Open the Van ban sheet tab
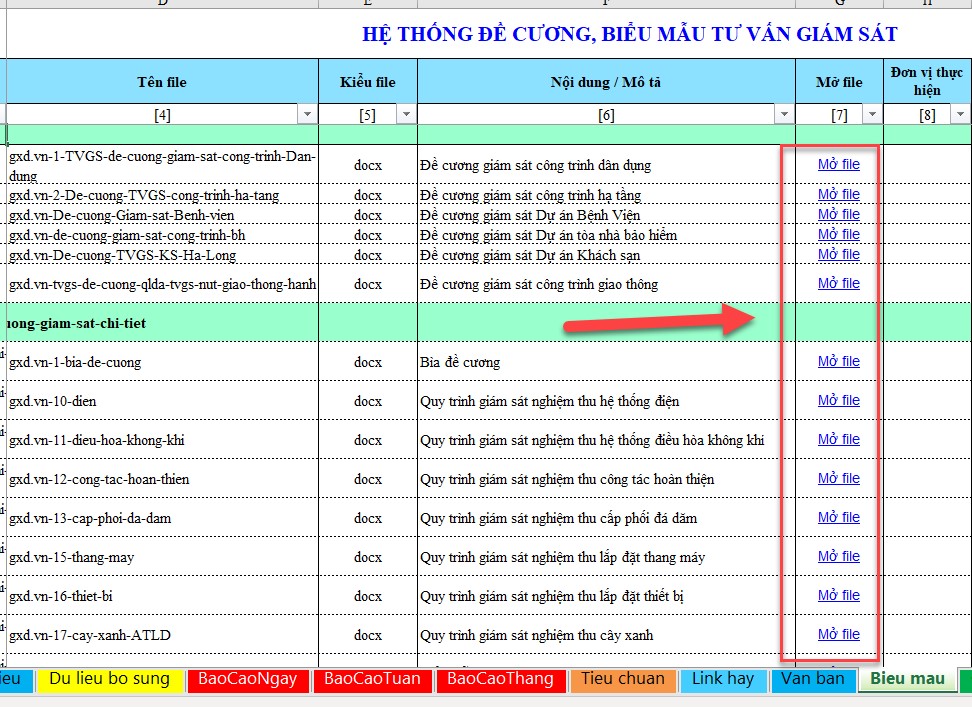The image size is (972, 707). (813, 679)
